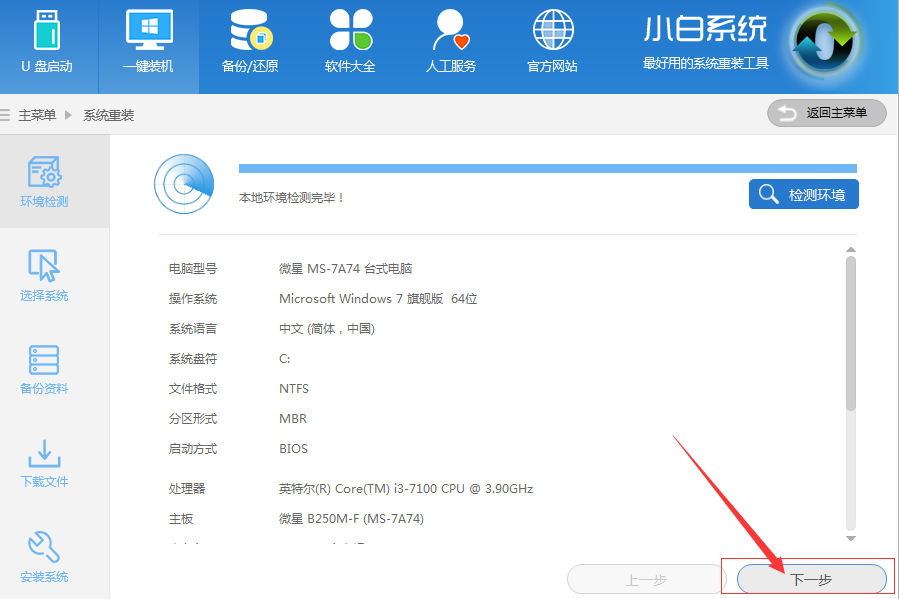
Task: Click the 主板 label
Action: pos(181,519)
